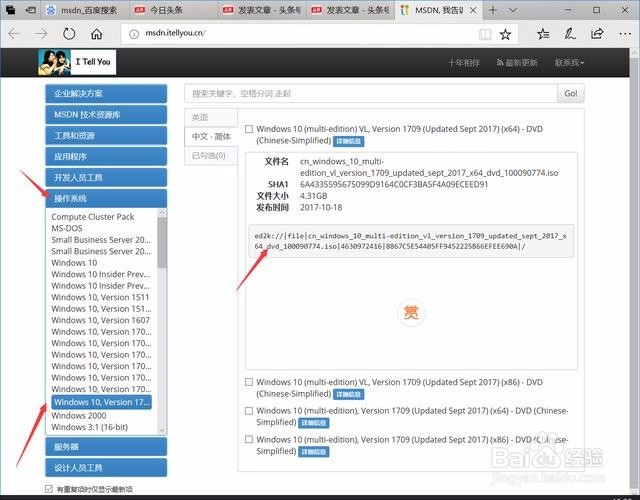Select Windows 3.1 (16-bit) entry
Viewport: 640px width, 500px height.
[89, 427]
